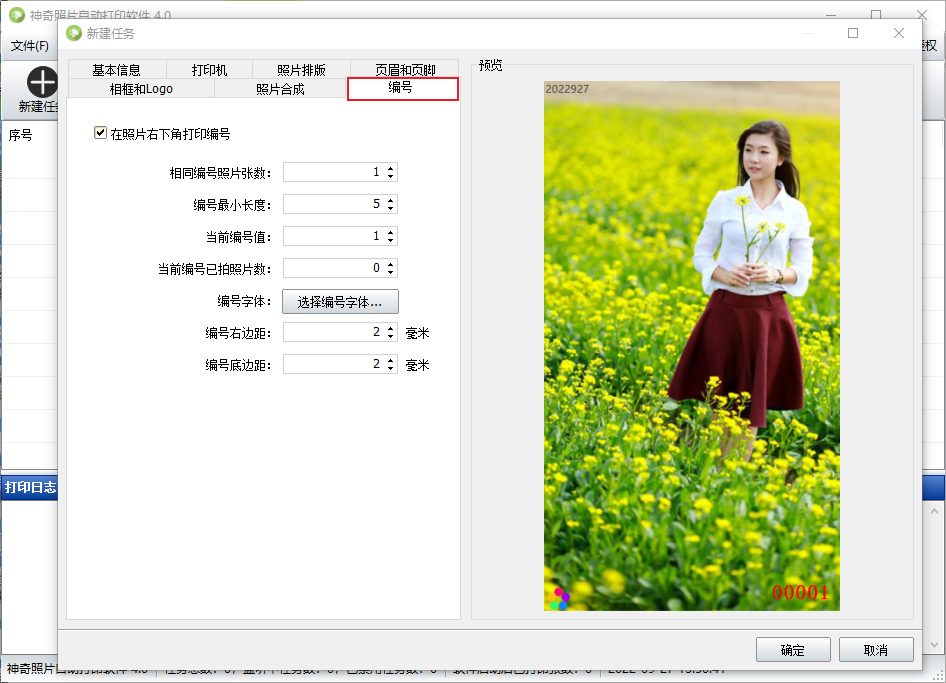Cancel the dialog with 取消
The width and height of the screenshot is (946, 683).
point(876,650)
